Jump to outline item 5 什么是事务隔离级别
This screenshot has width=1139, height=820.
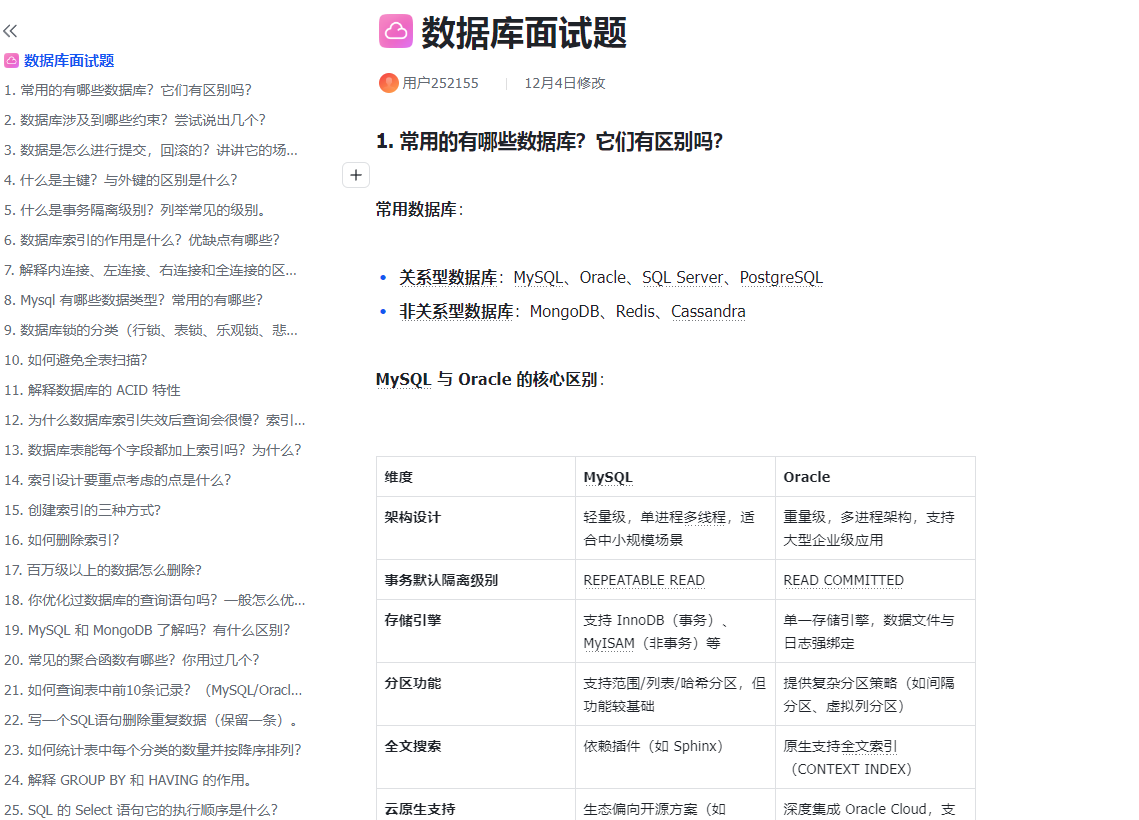click(135, 210)
